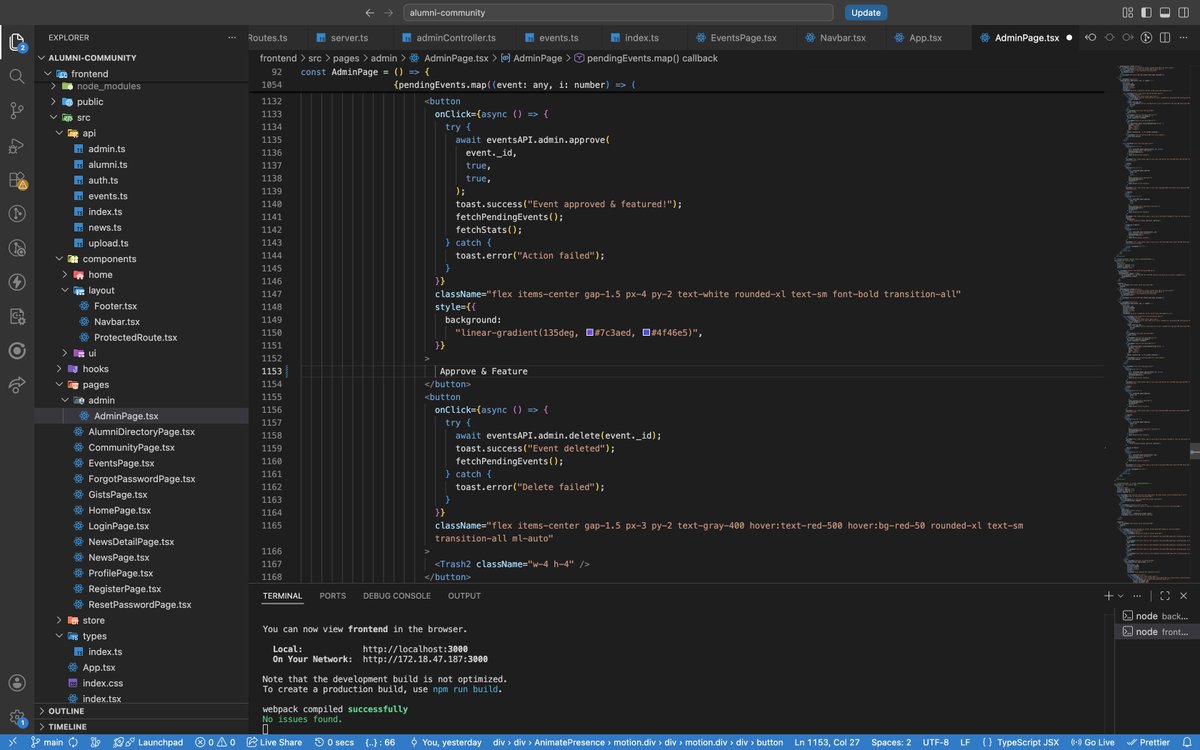Toggle Go Live server in status bar
Viewport: 1200px width, 750px height.
click(x=1092, y=742)
